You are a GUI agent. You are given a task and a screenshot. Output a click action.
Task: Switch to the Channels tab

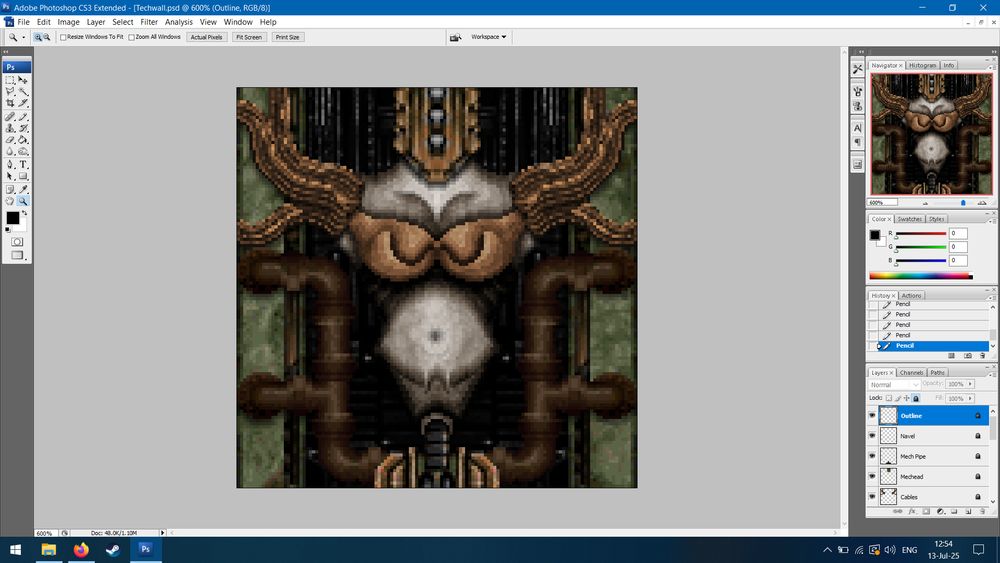click(x=911, y=372)
